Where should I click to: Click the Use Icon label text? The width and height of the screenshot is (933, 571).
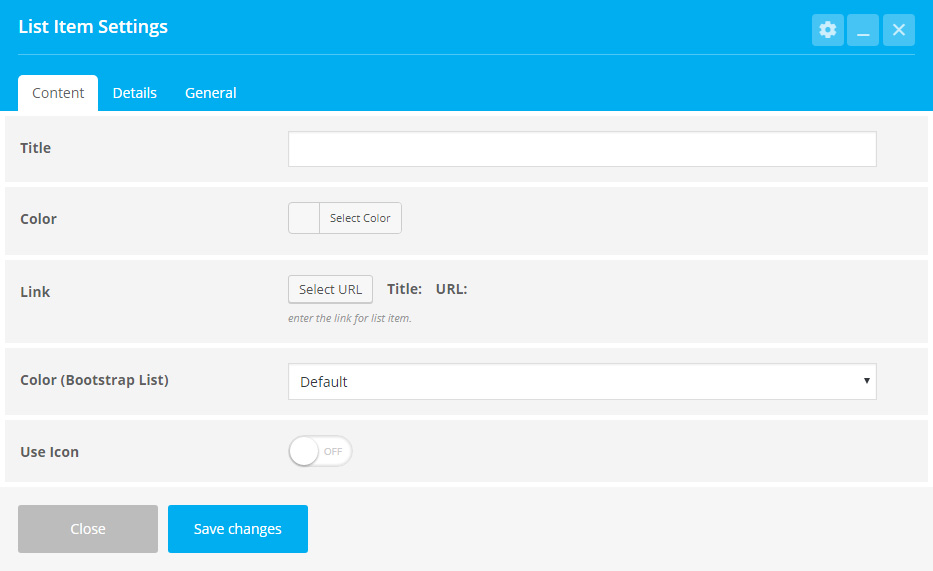49,452
